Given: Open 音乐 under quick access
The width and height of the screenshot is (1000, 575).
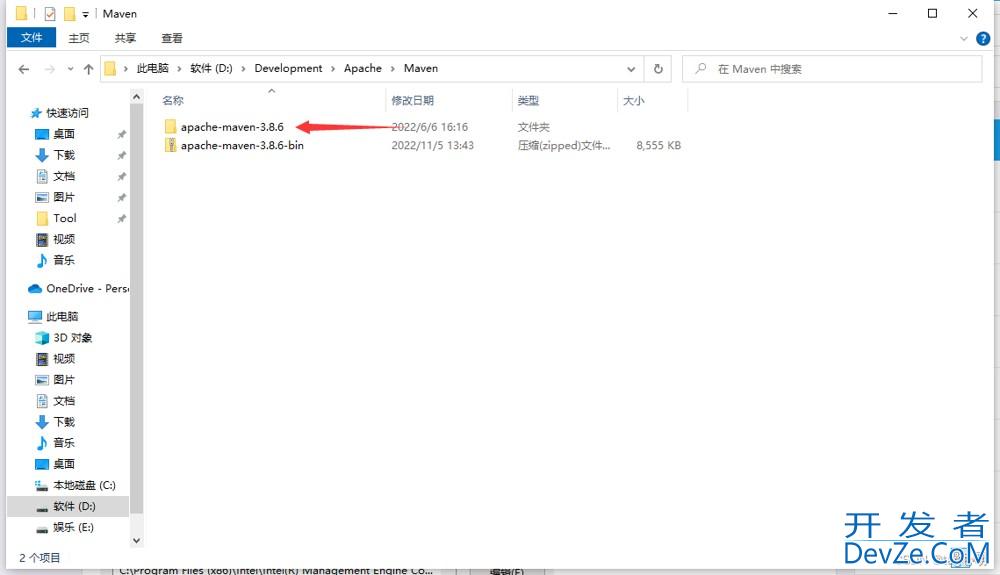Looking at the screenshot, I should pos(64,260).
